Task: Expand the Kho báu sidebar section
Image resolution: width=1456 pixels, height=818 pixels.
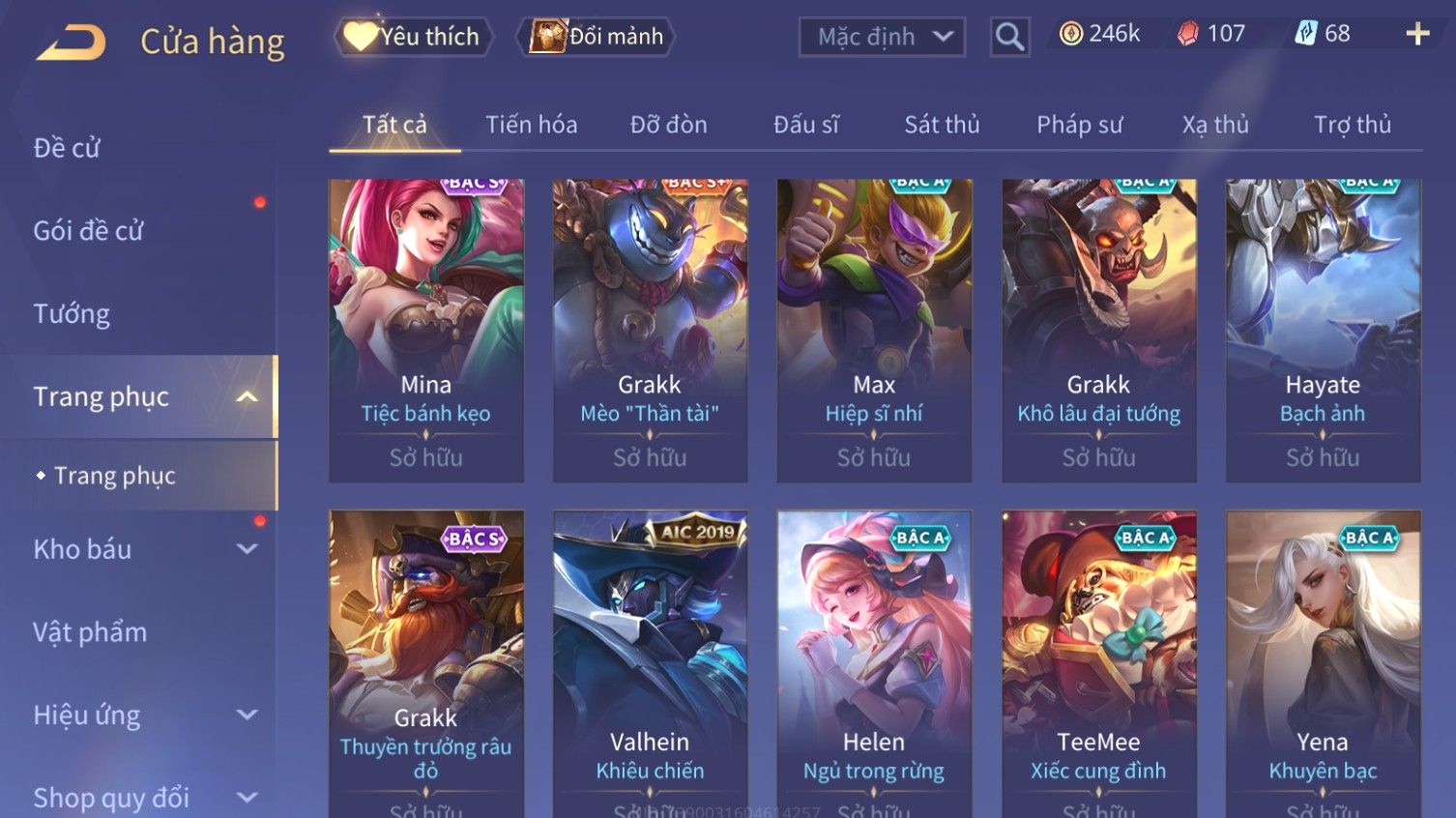Action: click(x=248, y=549)
